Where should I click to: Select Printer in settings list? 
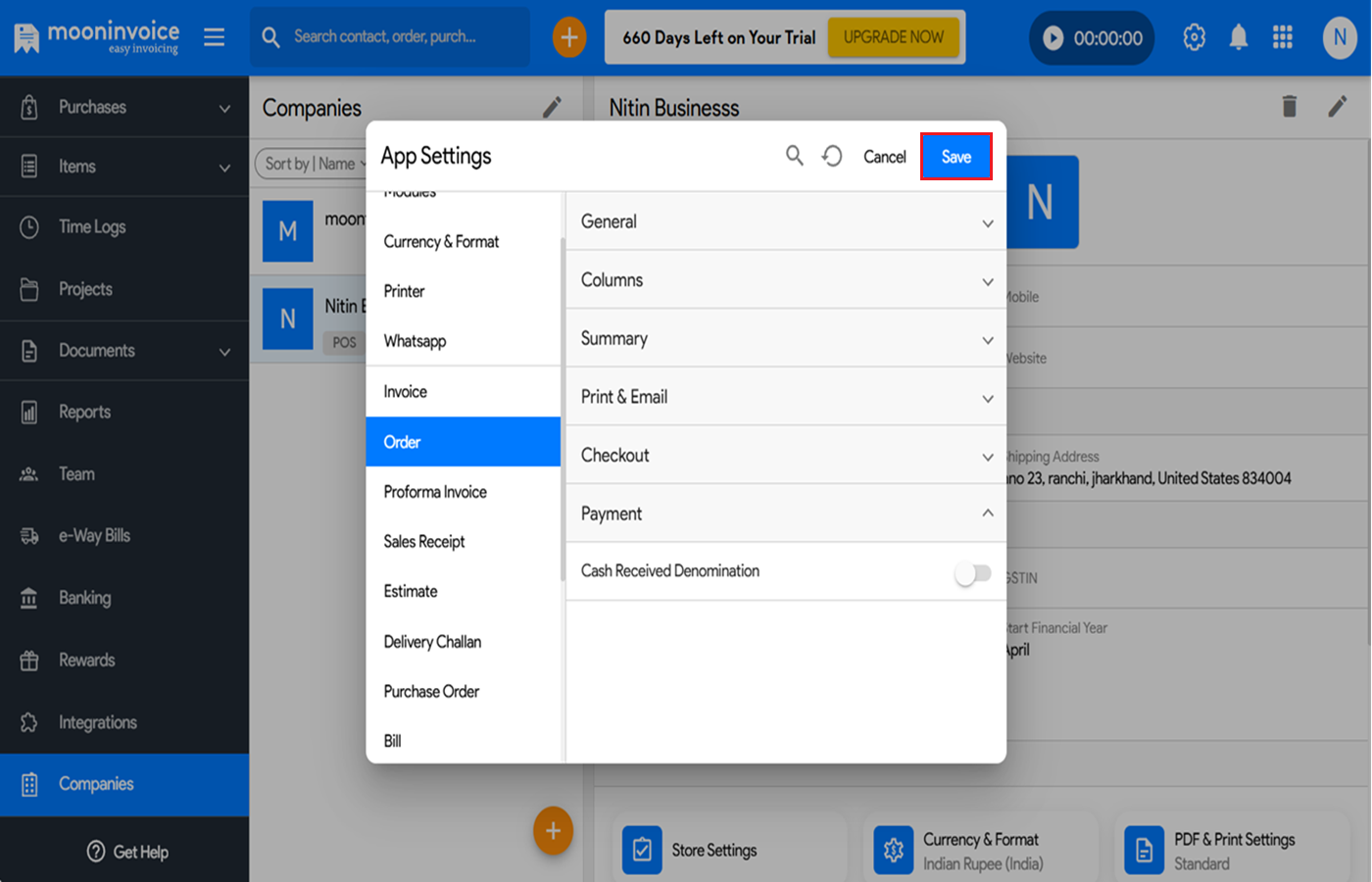tap(463, 291)
